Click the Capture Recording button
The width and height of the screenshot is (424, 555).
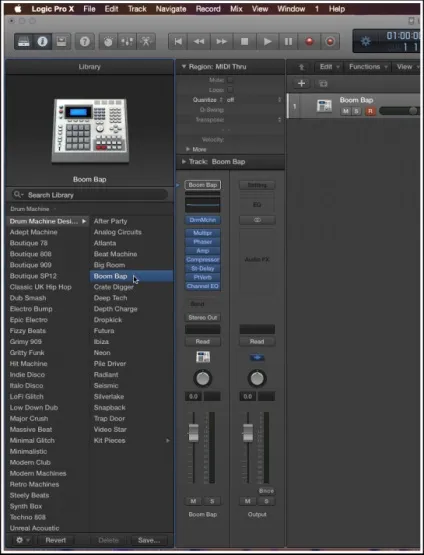pos(330,42)
